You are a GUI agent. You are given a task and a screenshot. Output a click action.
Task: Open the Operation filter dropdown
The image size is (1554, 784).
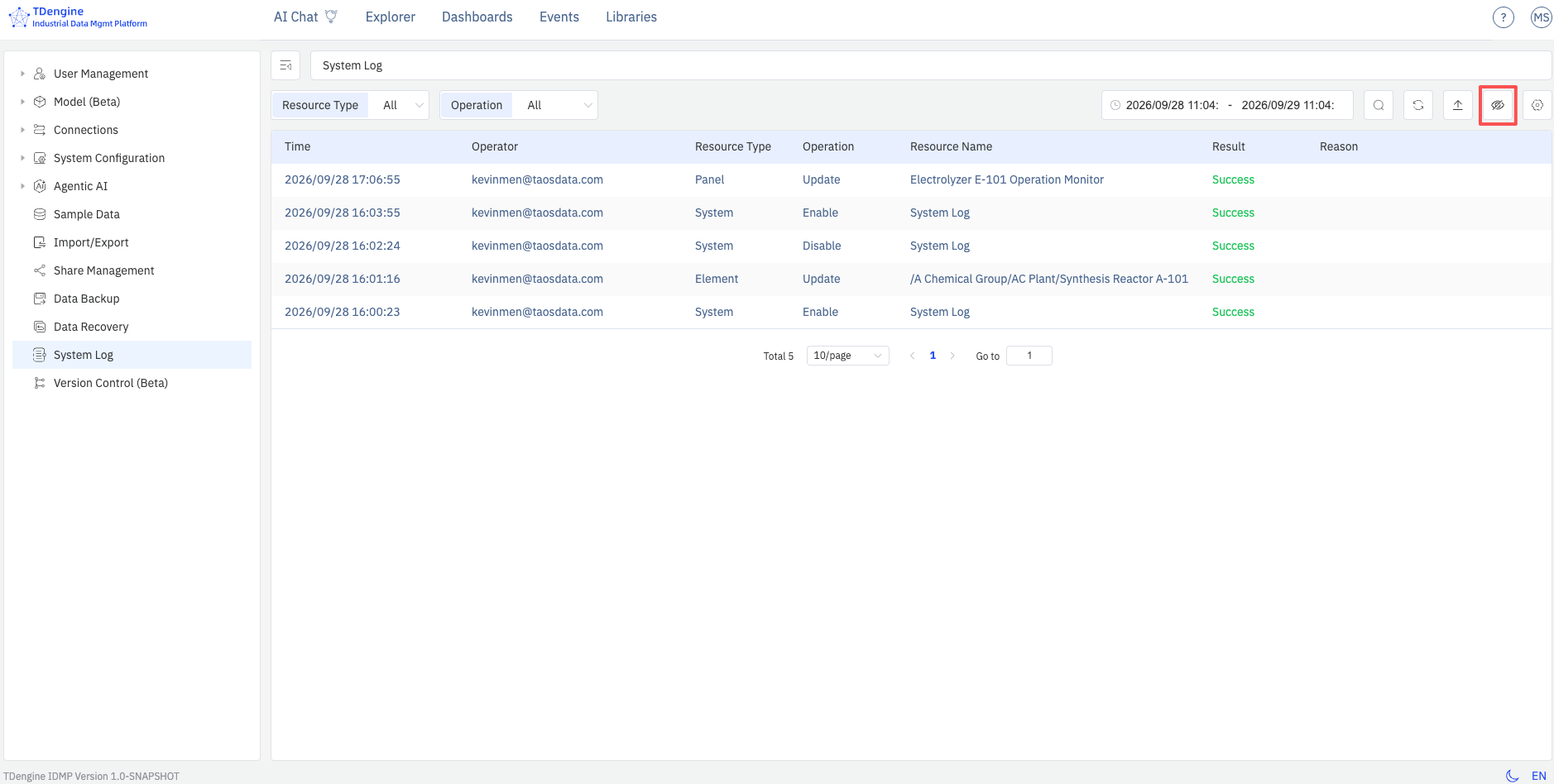[556, 105]
